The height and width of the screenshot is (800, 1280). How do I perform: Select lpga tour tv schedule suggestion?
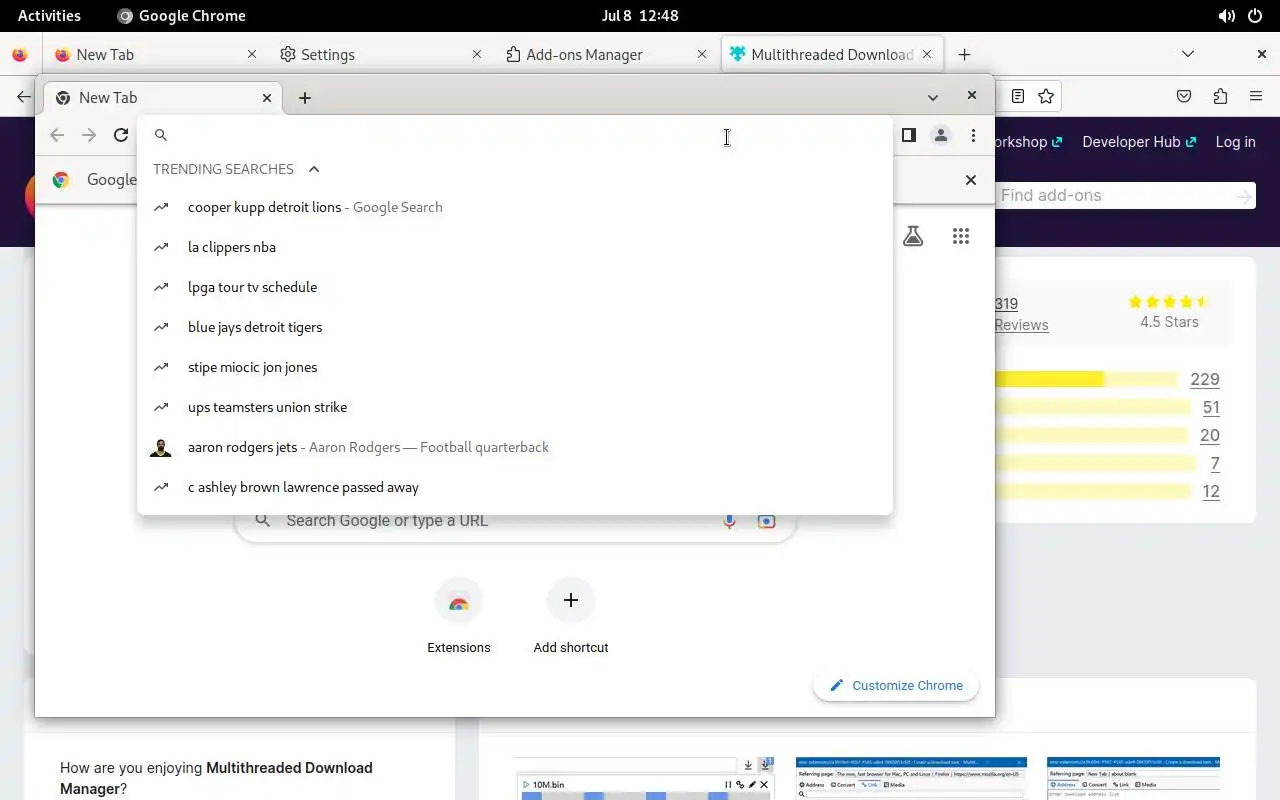515,287
